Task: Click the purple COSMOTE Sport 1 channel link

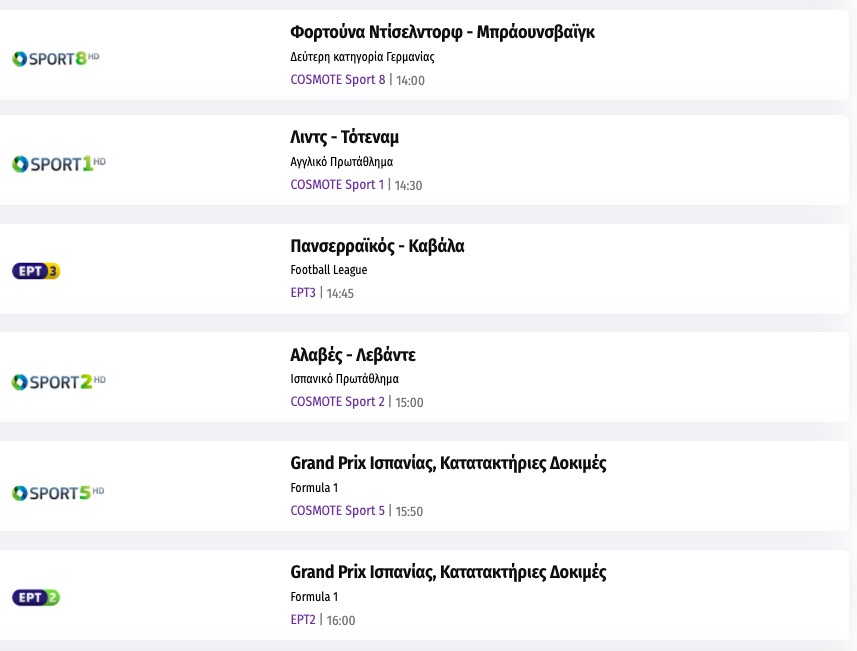Action: (337, 185)
